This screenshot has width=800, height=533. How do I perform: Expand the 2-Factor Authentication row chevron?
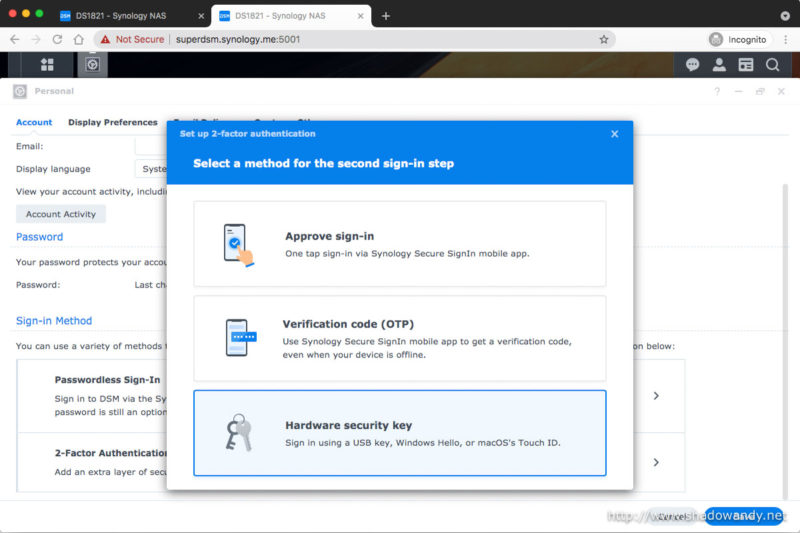[x=656, y=462]
